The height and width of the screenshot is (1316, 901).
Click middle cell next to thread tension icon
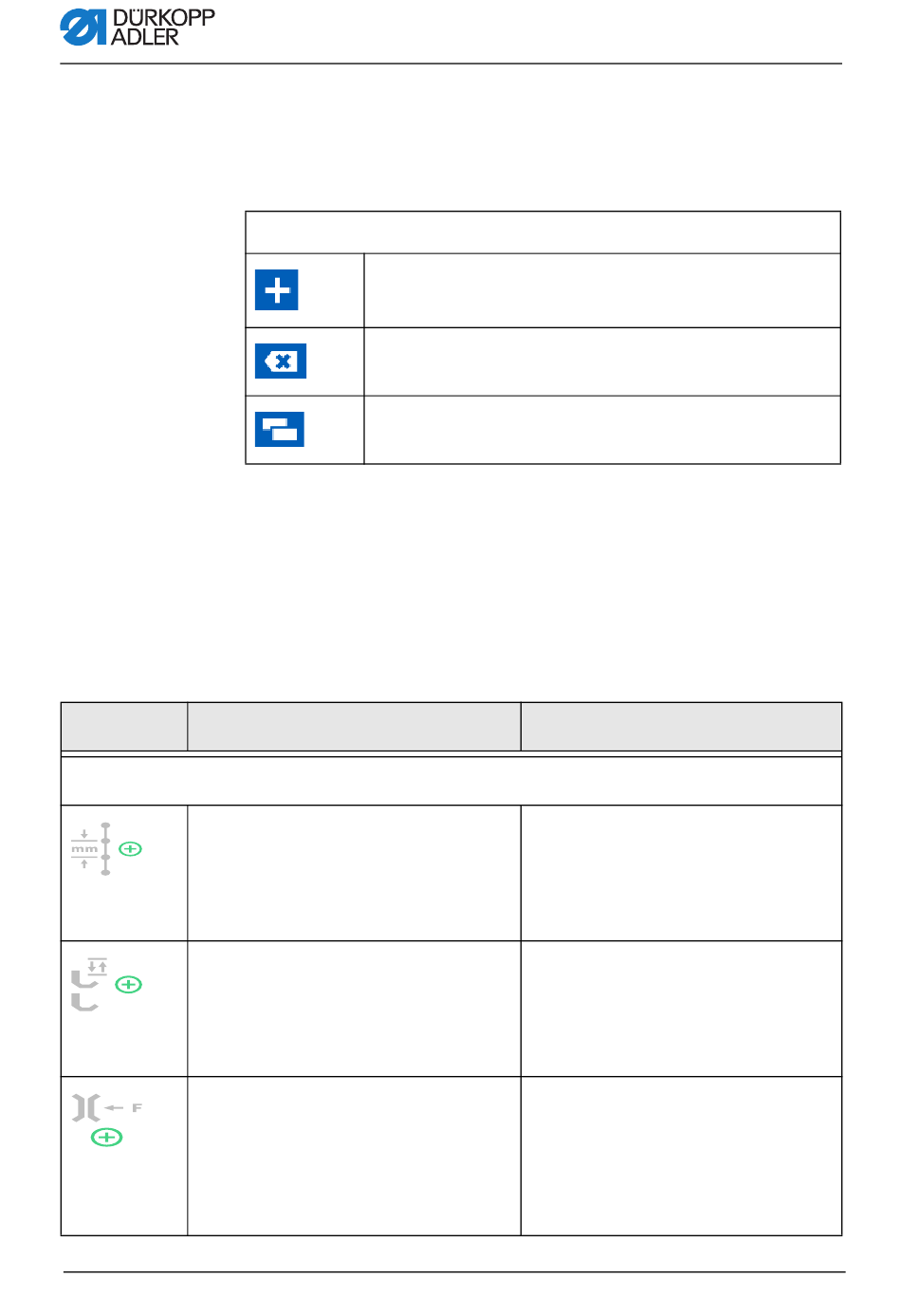click(x=354, y=1156)
